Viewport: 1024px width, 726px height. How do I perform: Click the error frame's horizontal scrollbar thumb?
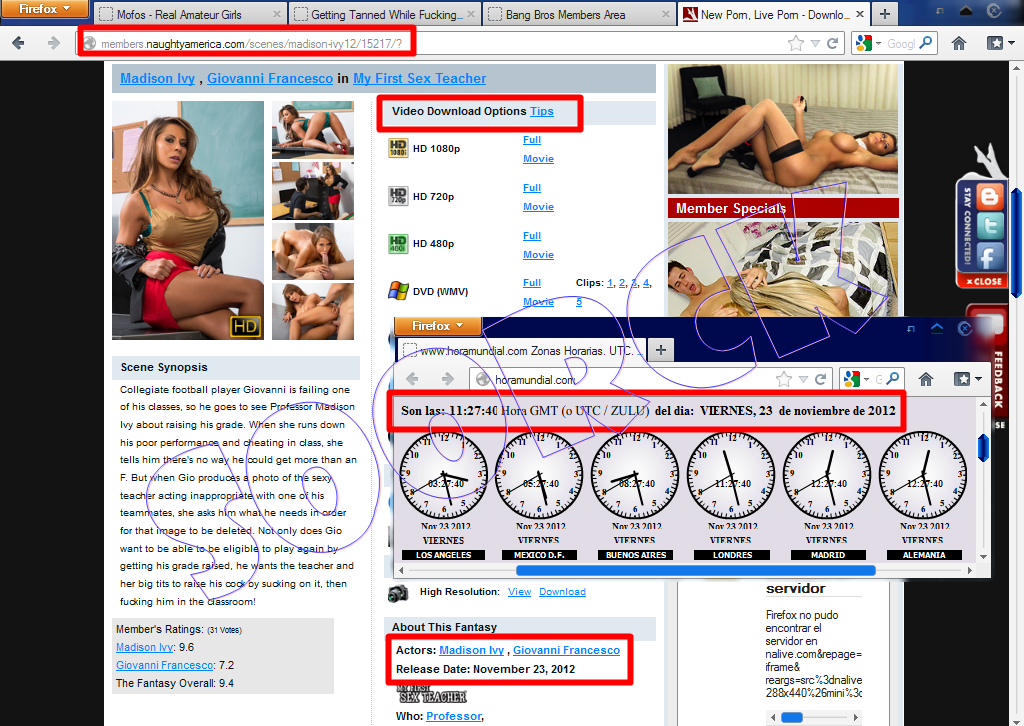point(792,718)
